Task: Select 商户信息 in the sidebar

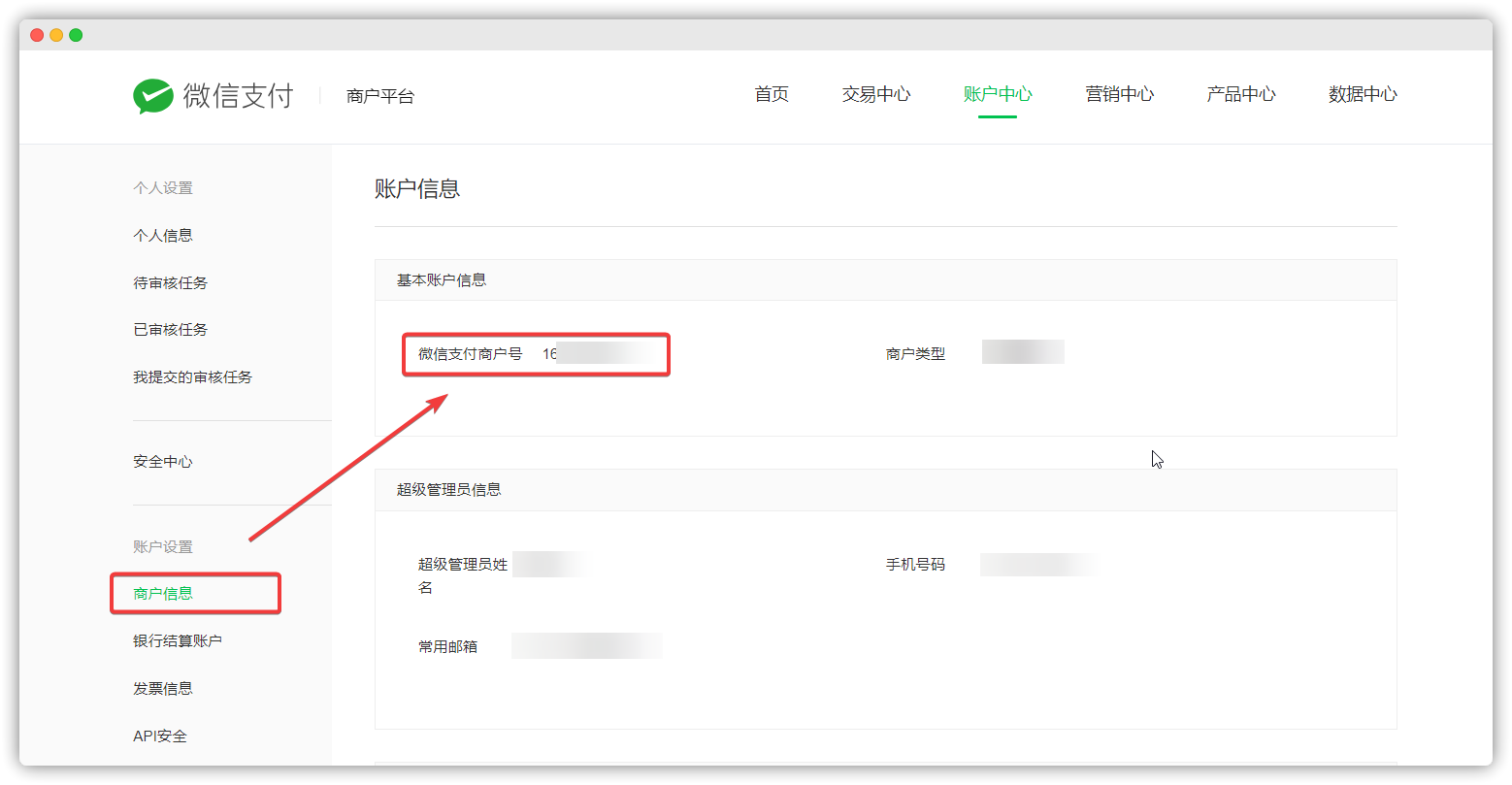Action: [x=163, y=594]
